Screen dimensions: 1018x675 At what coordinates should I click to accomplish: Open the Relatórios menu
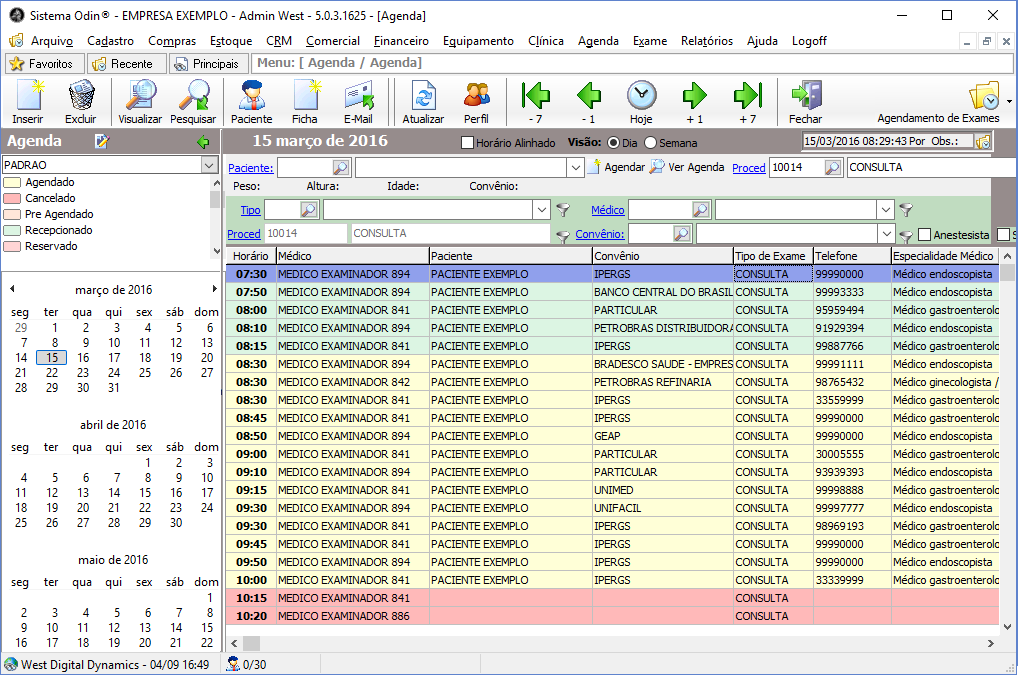[707, 41]
